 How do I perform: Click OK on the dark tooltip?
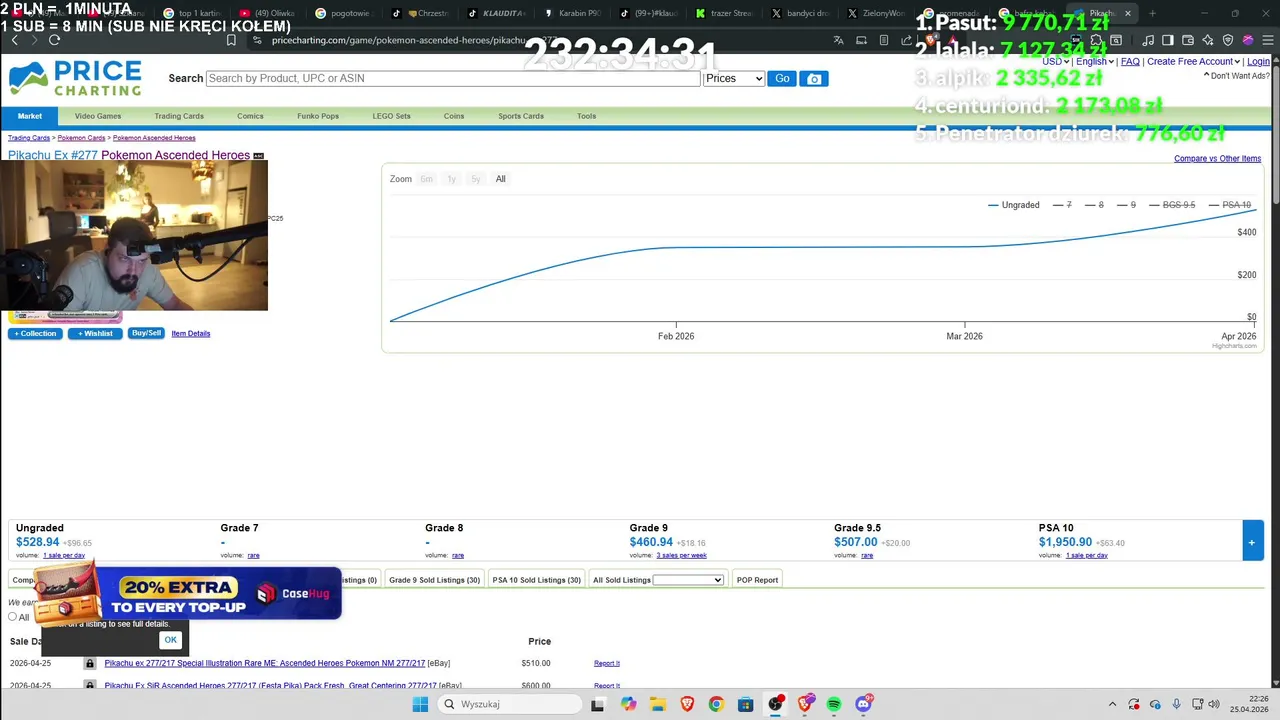point(170,640)
